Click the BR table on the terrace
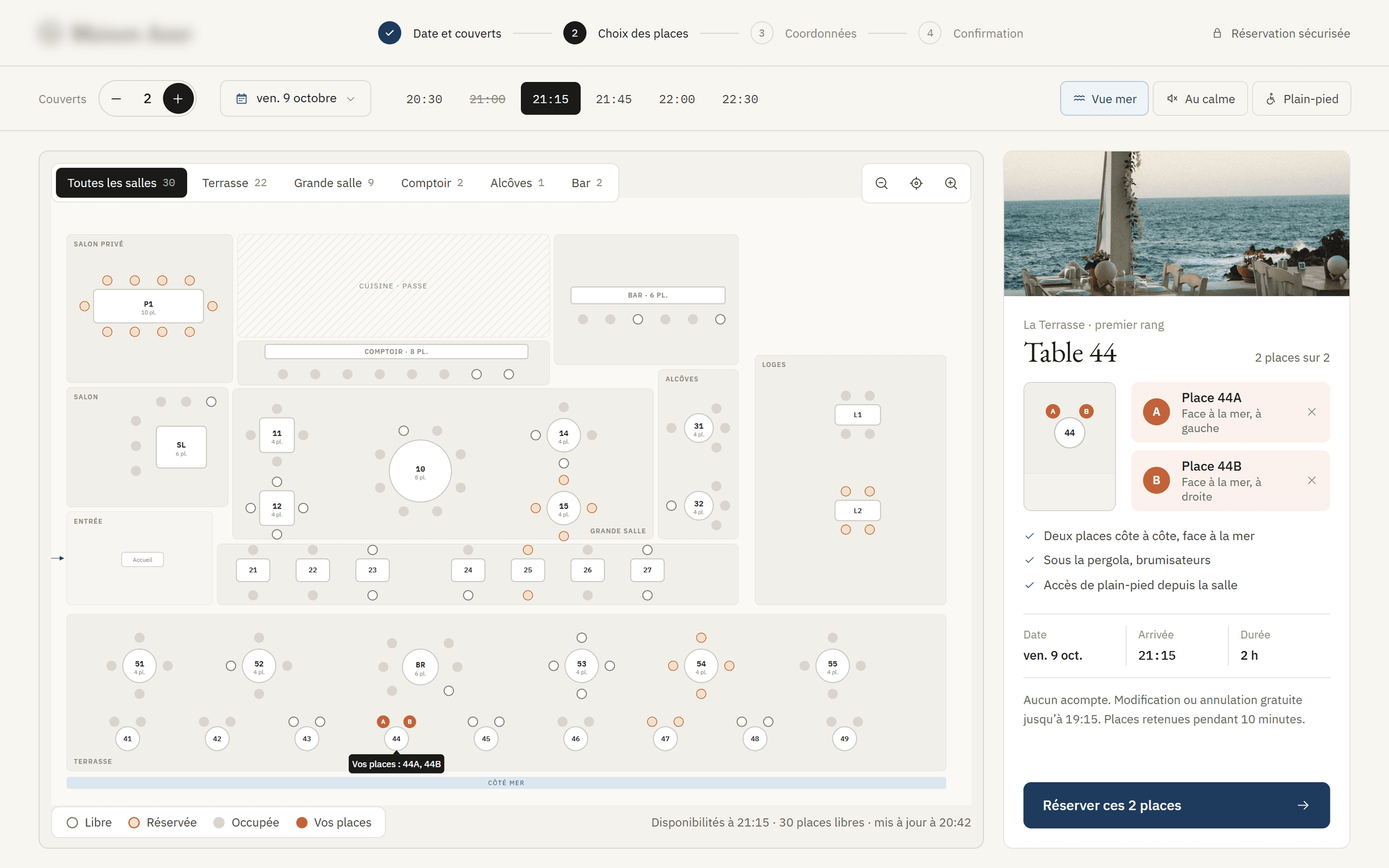 tap(420, 667)
